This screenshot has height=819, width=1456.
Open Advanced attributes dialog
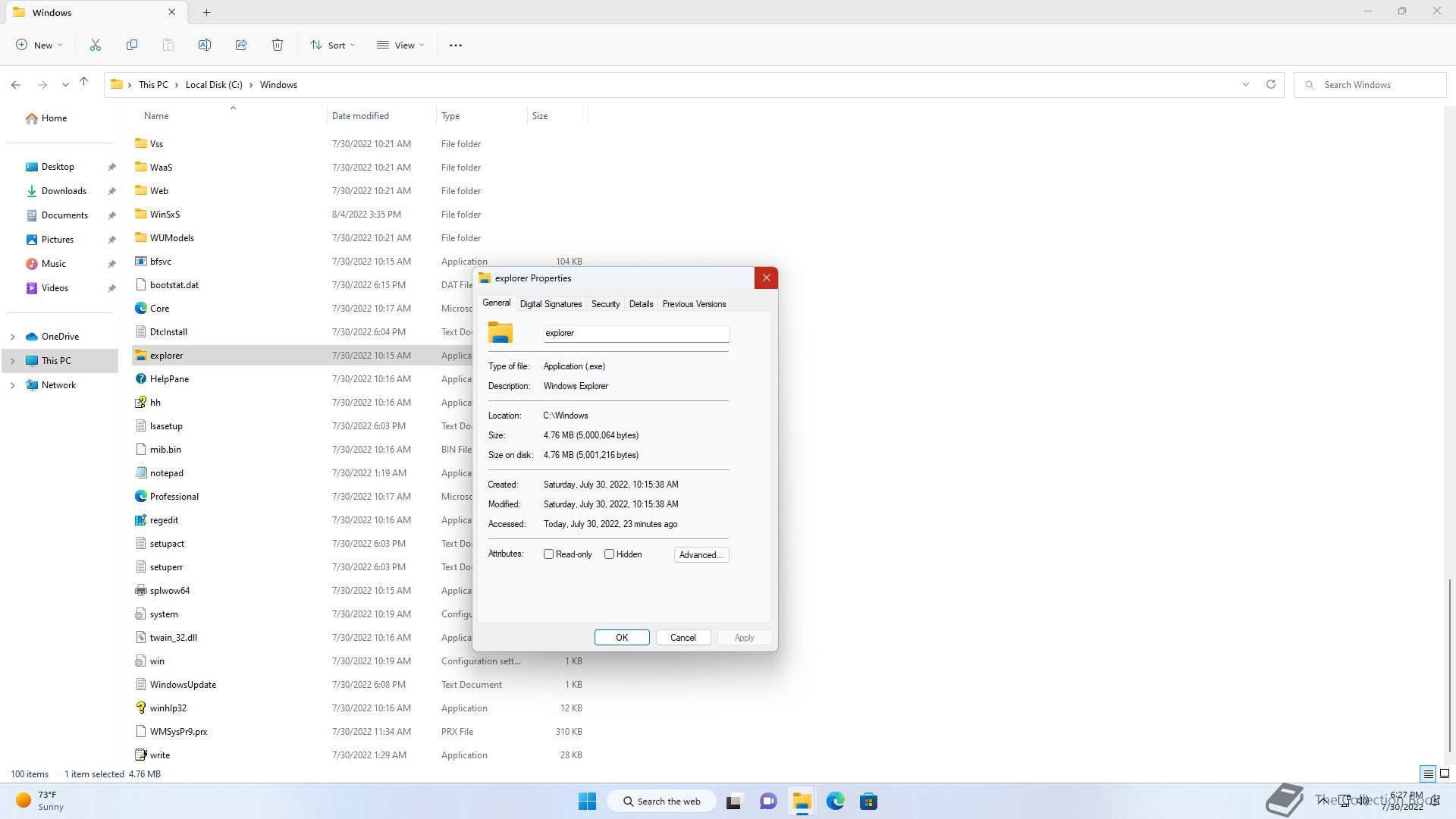tap(701, 555)
